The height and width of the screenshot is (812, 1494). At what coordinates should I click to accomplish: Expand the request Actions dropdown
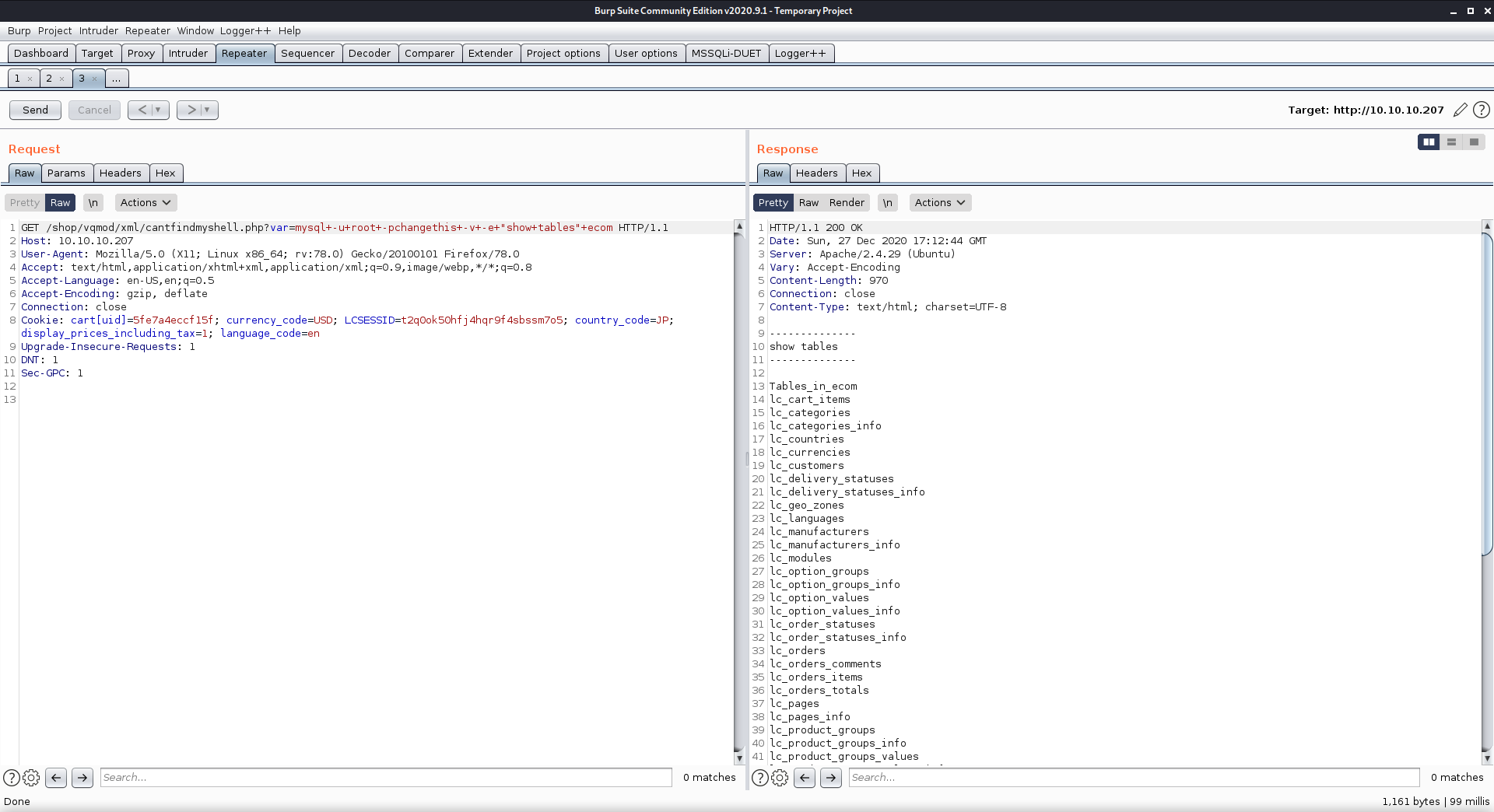pos(146,202)
